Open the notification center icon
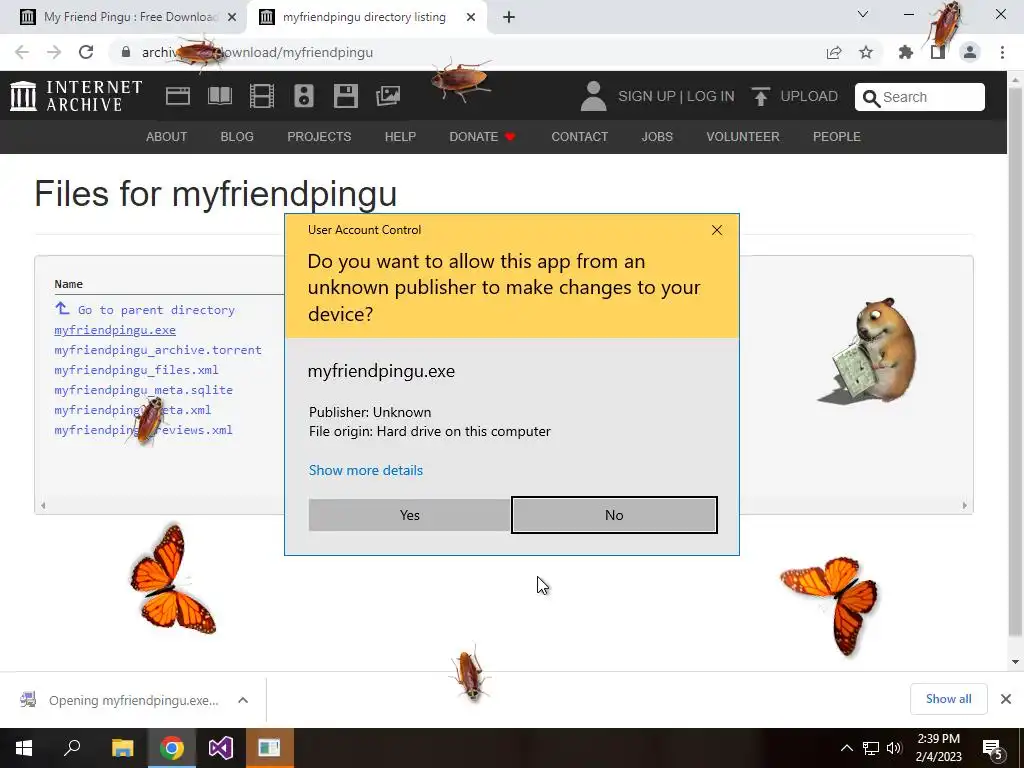This screenshot has width=1024, height=768. (x=993, y=749)
